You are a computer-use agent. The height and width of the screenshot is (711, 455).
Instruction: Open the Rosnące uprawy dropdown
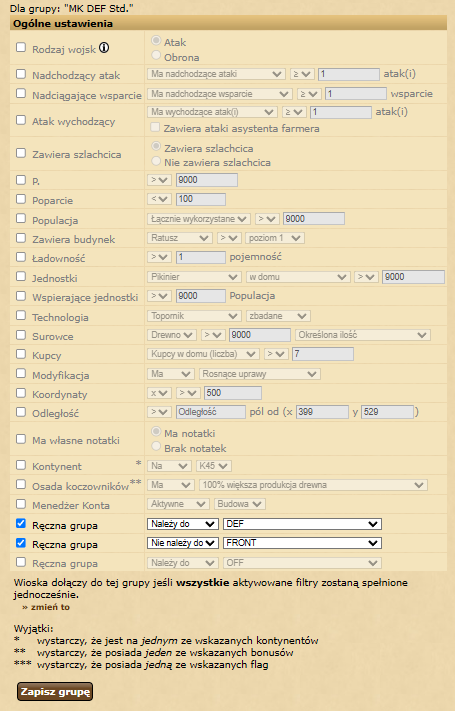click(259, 374)
